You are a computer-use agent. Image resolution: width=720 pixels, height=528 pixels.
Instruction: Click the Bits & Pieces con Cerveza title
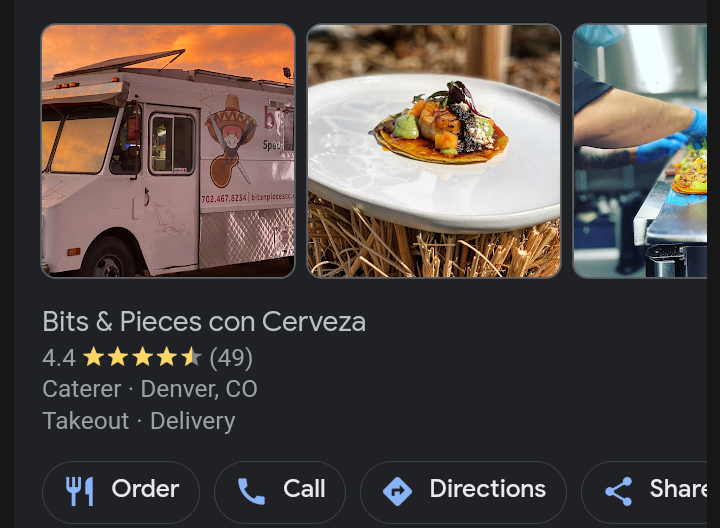(204, 321)
